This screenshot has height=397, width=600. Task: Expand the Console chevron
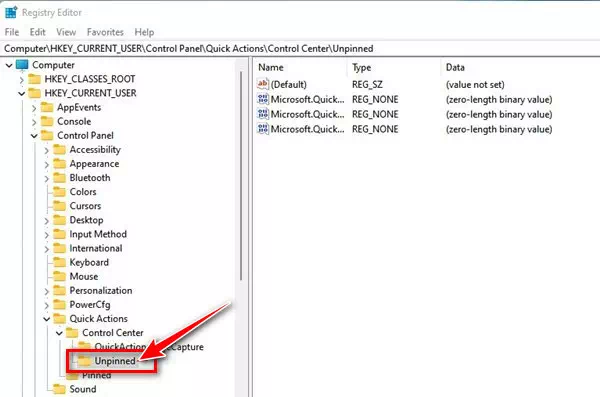[34, 122]
